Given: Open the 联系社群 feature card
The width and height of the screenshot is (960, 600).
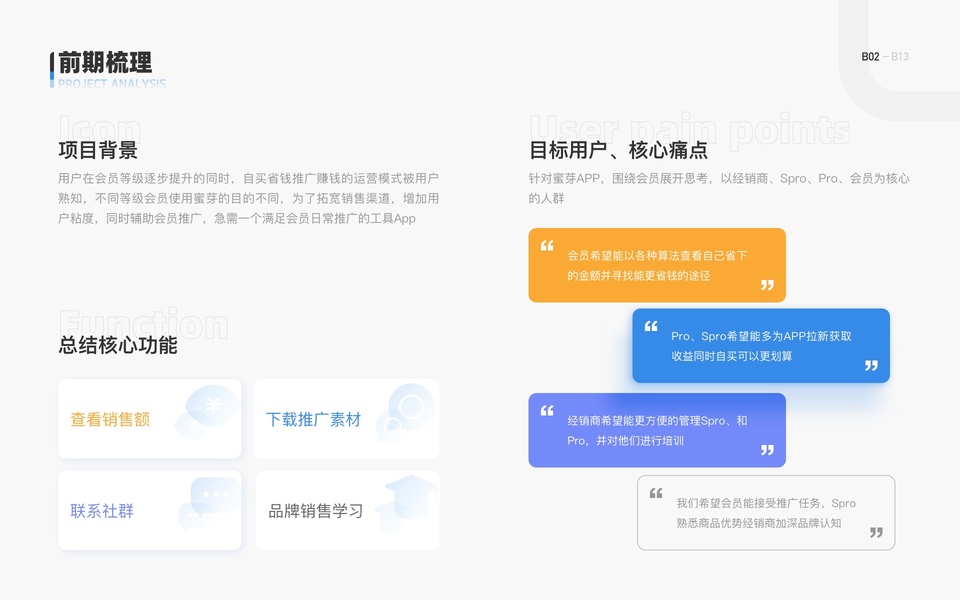Looking at the screenshot, I should (x=149, y=510).
